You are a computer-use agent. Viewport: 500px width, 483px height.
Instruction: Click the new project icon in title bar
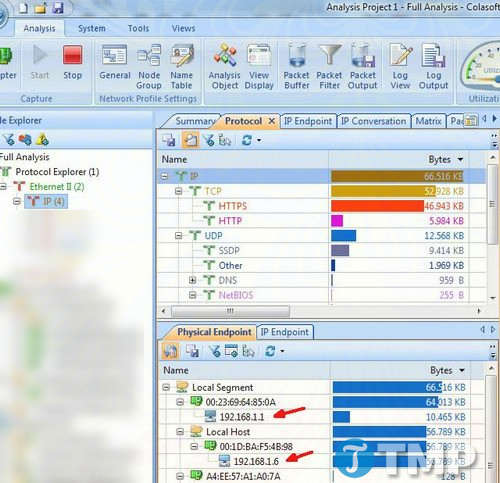click(23, 8)
